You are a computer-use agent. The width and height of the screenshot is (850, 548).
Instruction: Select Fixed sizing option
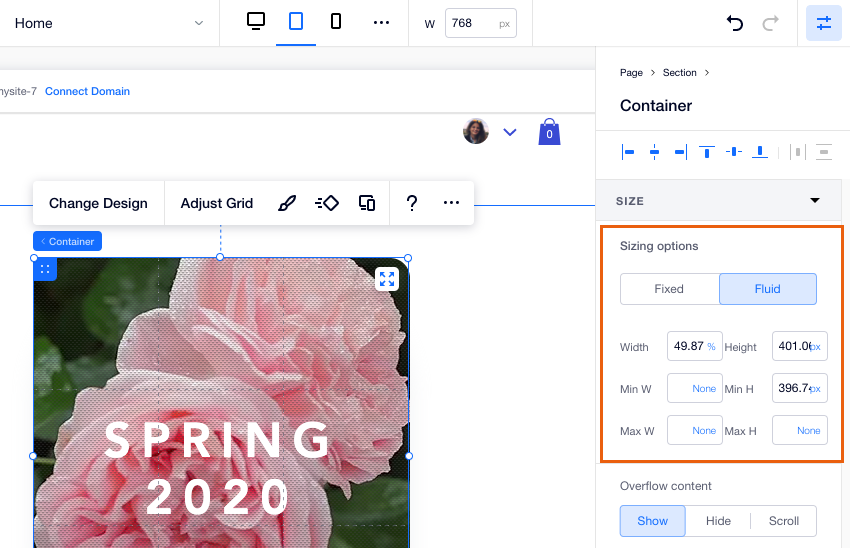669,289
